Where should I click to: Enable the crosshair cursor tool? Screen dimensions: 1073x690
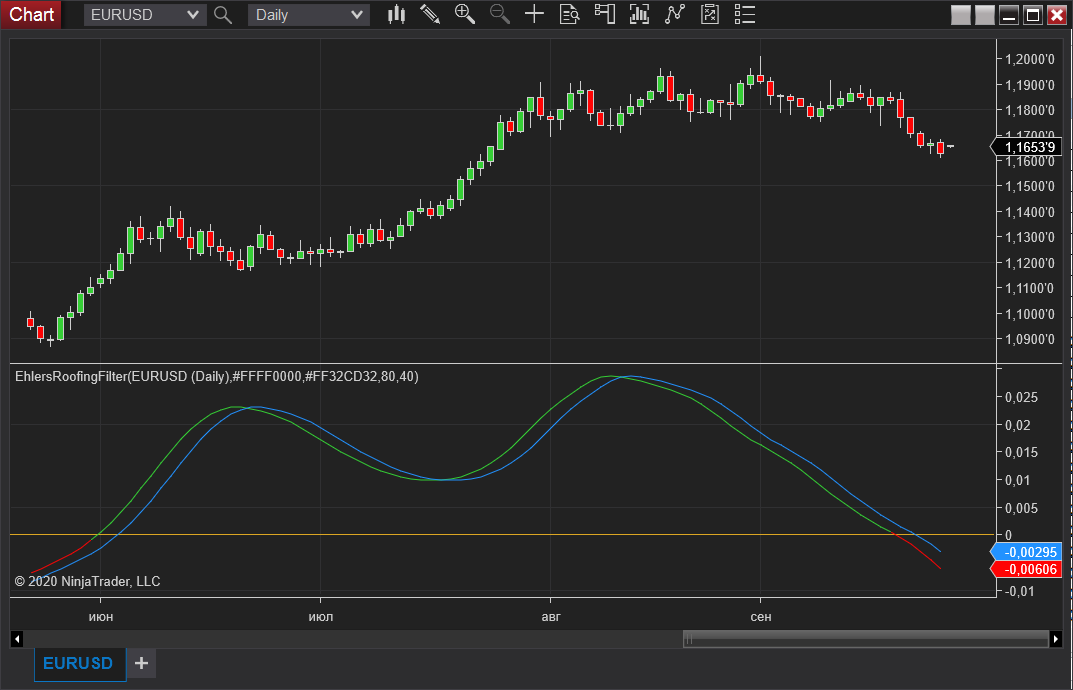[x=534, y=14]
